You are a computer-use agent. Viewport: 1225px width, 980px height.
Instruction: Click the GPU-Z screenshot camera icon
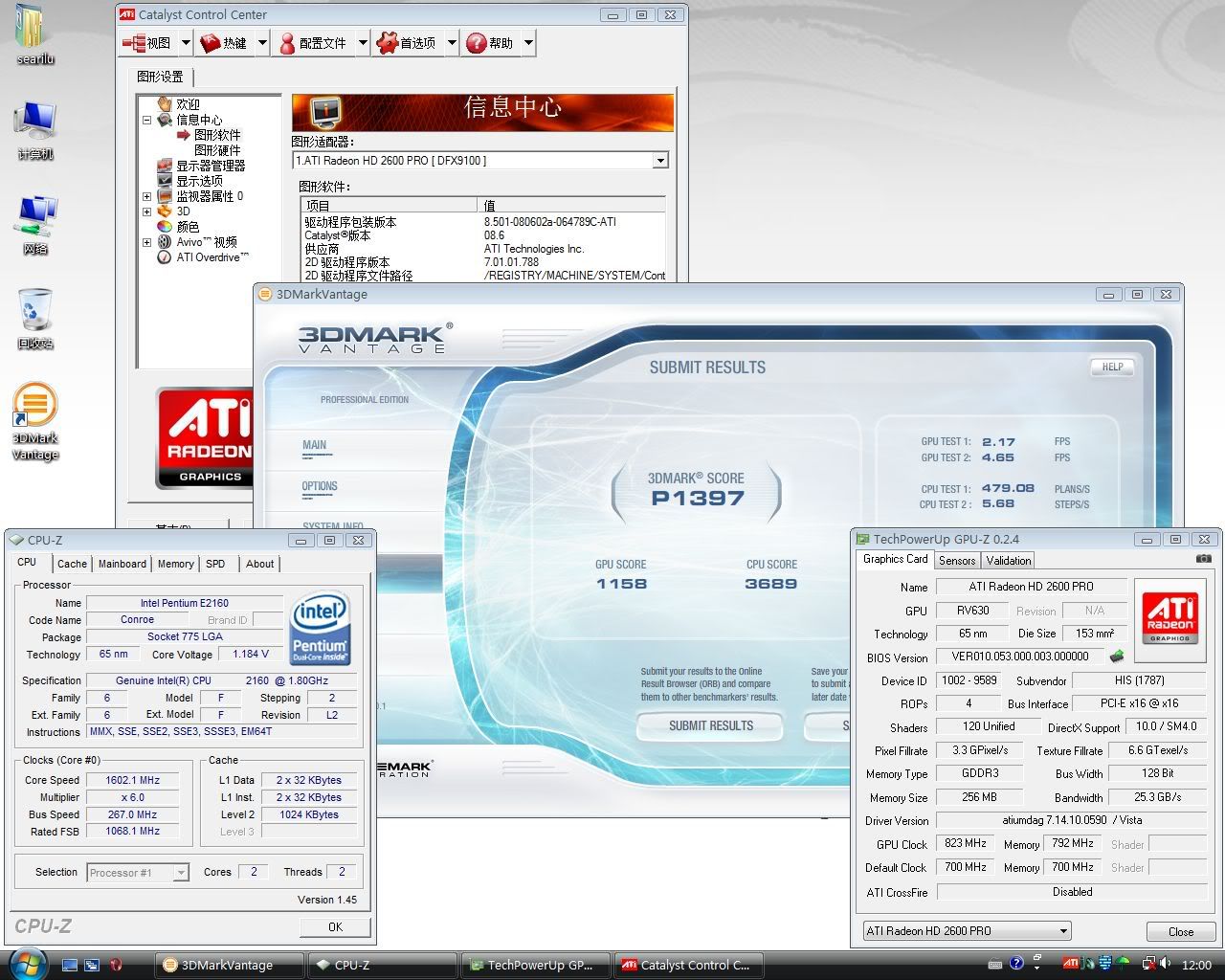pyautogui.click(x=1204, y=559)
